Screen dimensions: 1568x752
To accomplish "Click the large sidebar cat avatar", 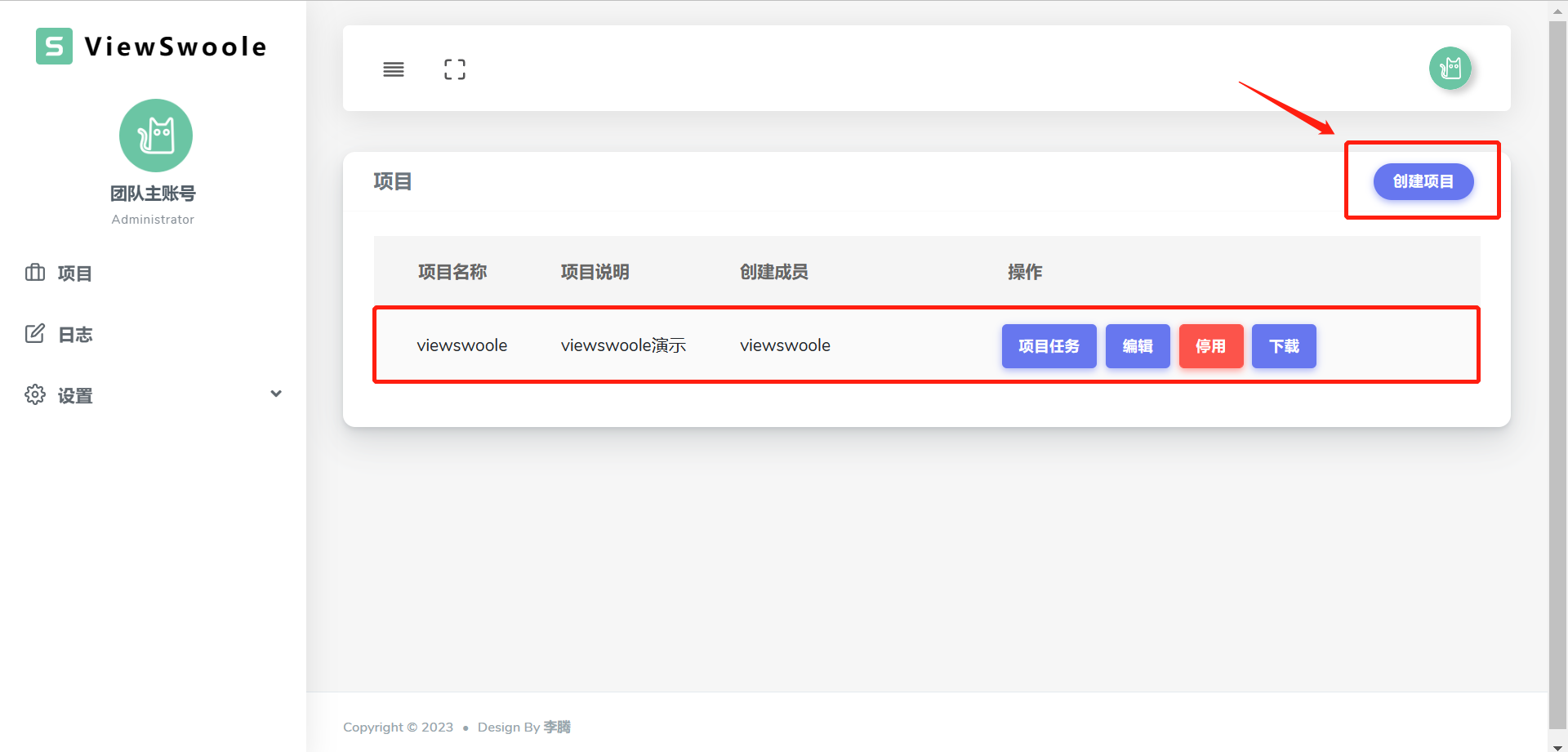I will point(156,136).
